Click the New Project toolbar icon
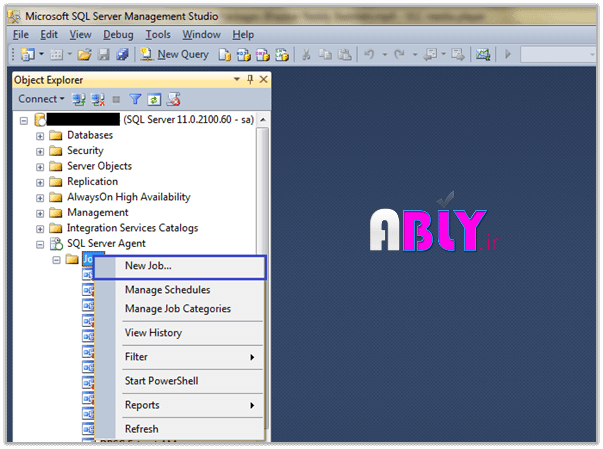This screenshot has width=603, height=449. [27, 55]
